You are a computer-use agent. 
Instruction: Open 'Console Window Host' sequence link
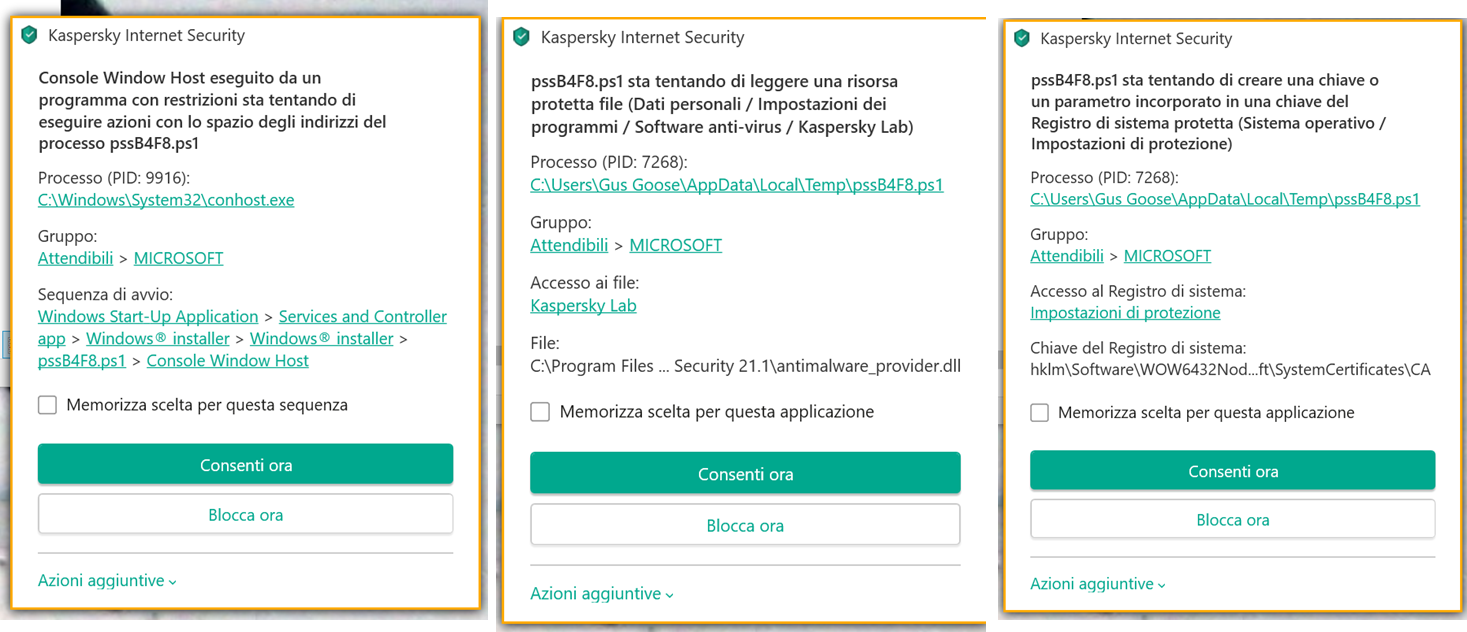228,361
